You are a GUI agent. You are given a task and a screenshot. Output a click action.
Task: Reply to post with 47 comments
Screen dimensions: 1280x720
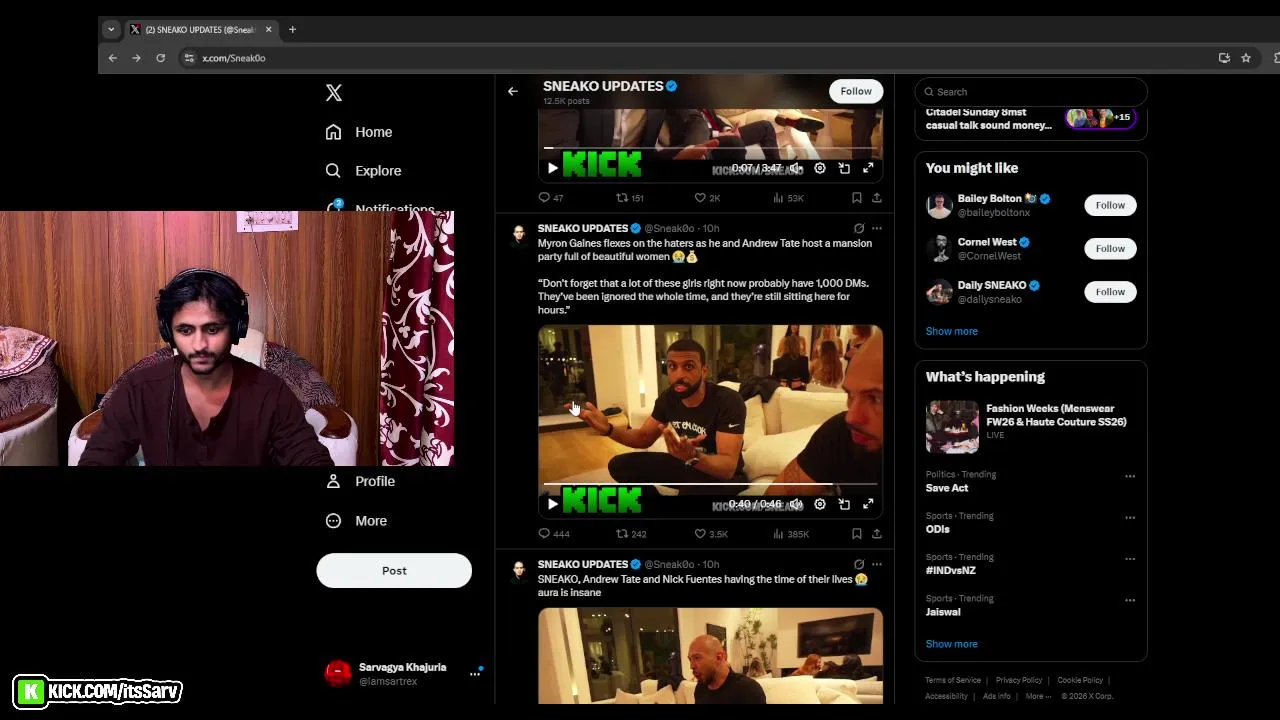coord(551,198)
